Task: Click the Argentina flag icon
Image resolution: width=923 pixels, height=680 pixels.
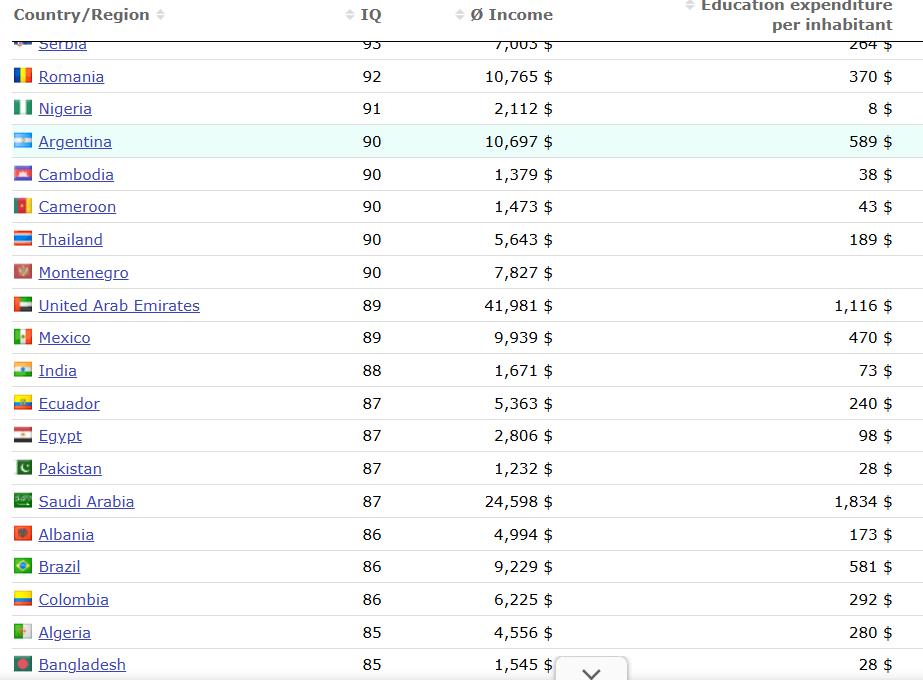Action: pyautogui.click(x=23, y=141)
